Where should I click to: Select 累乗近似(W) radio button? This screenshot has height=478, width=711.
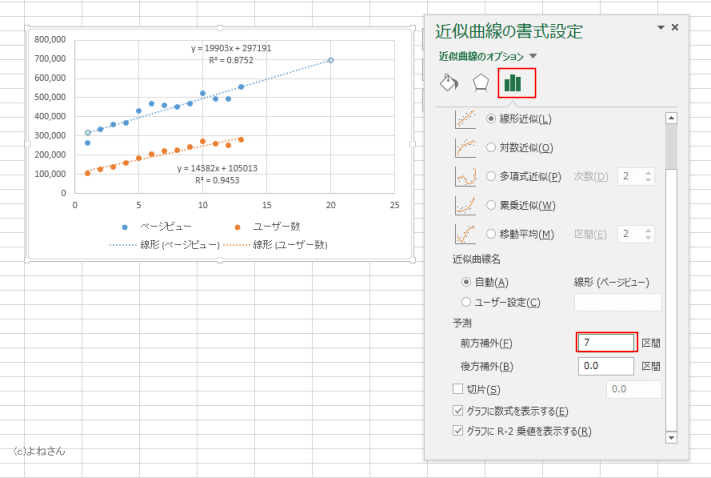click(x=491, y=205)
